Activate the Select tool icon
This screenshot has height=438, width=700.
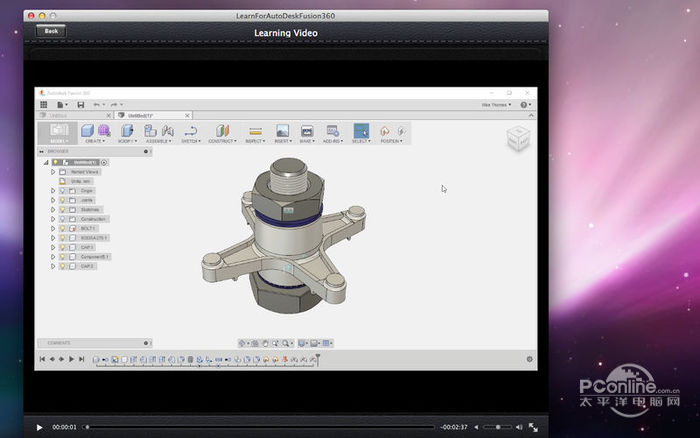point(361,131)
